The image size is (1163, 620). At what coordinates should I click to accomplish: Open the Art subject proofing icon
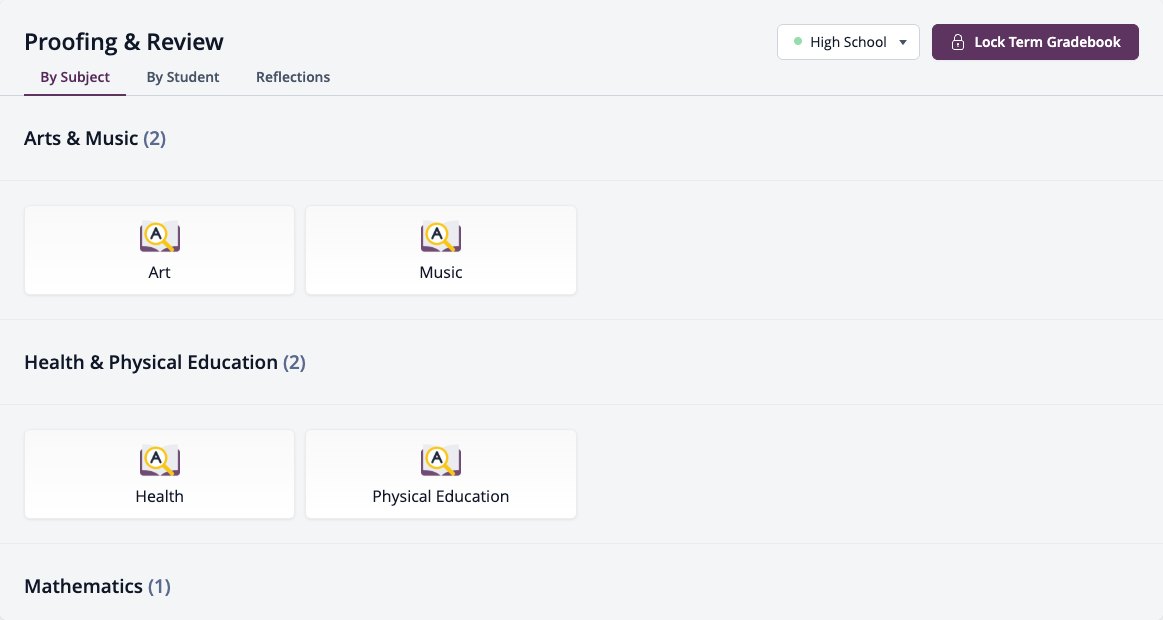(x=159, y=237)
